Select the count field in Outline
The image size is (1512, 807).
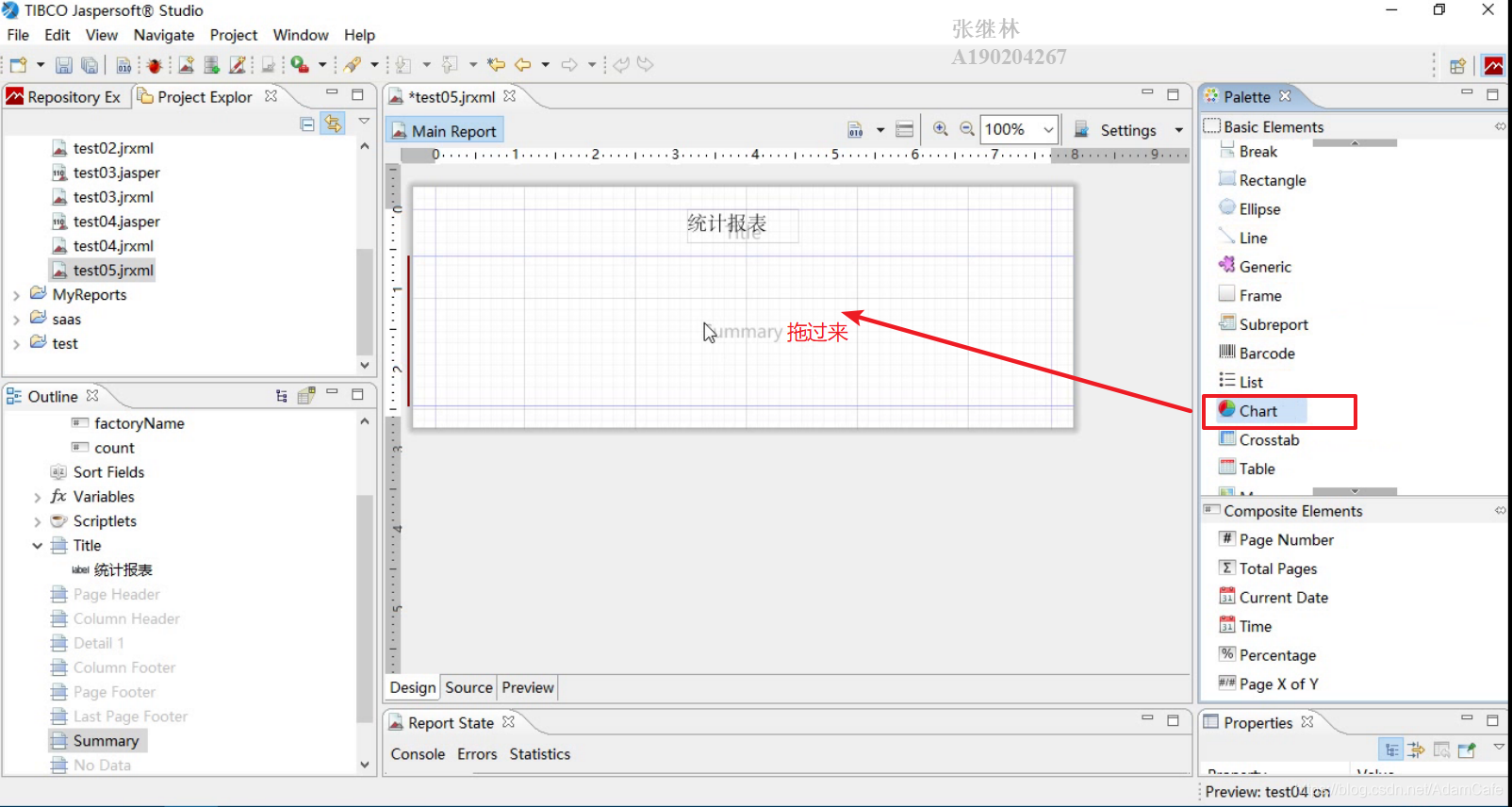click(x=104, y=448)
